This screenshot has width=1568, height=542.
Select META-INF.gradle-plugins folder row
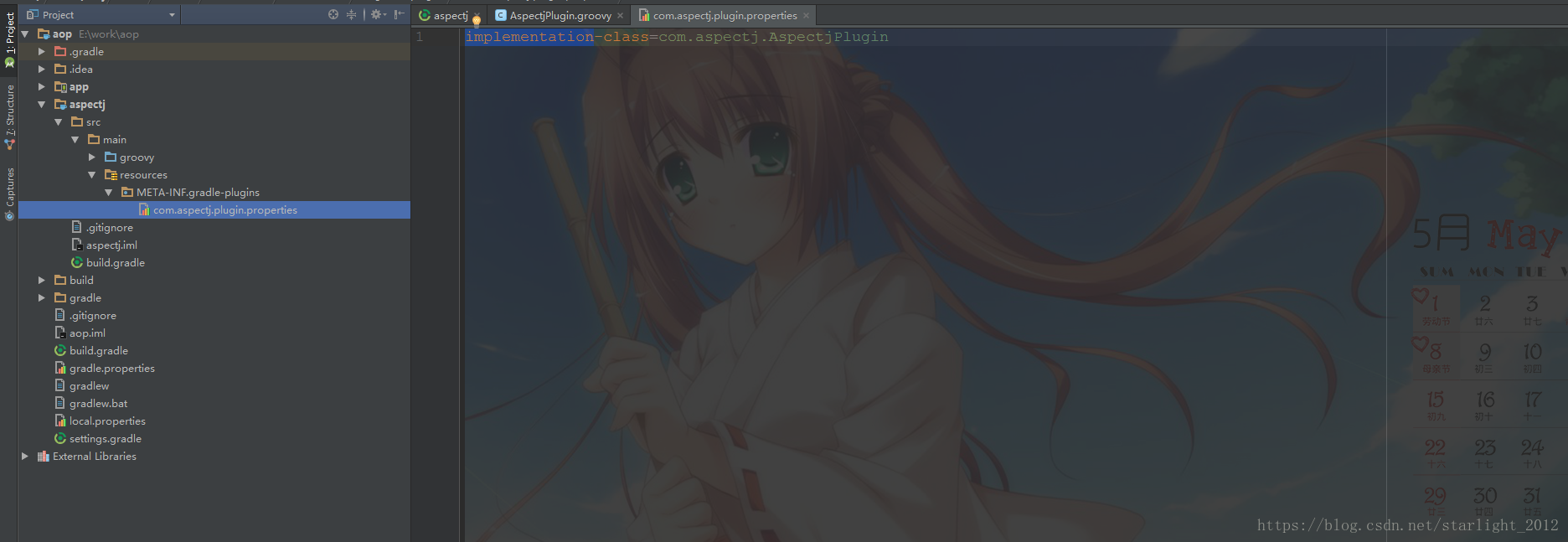(x=214, y=193)
